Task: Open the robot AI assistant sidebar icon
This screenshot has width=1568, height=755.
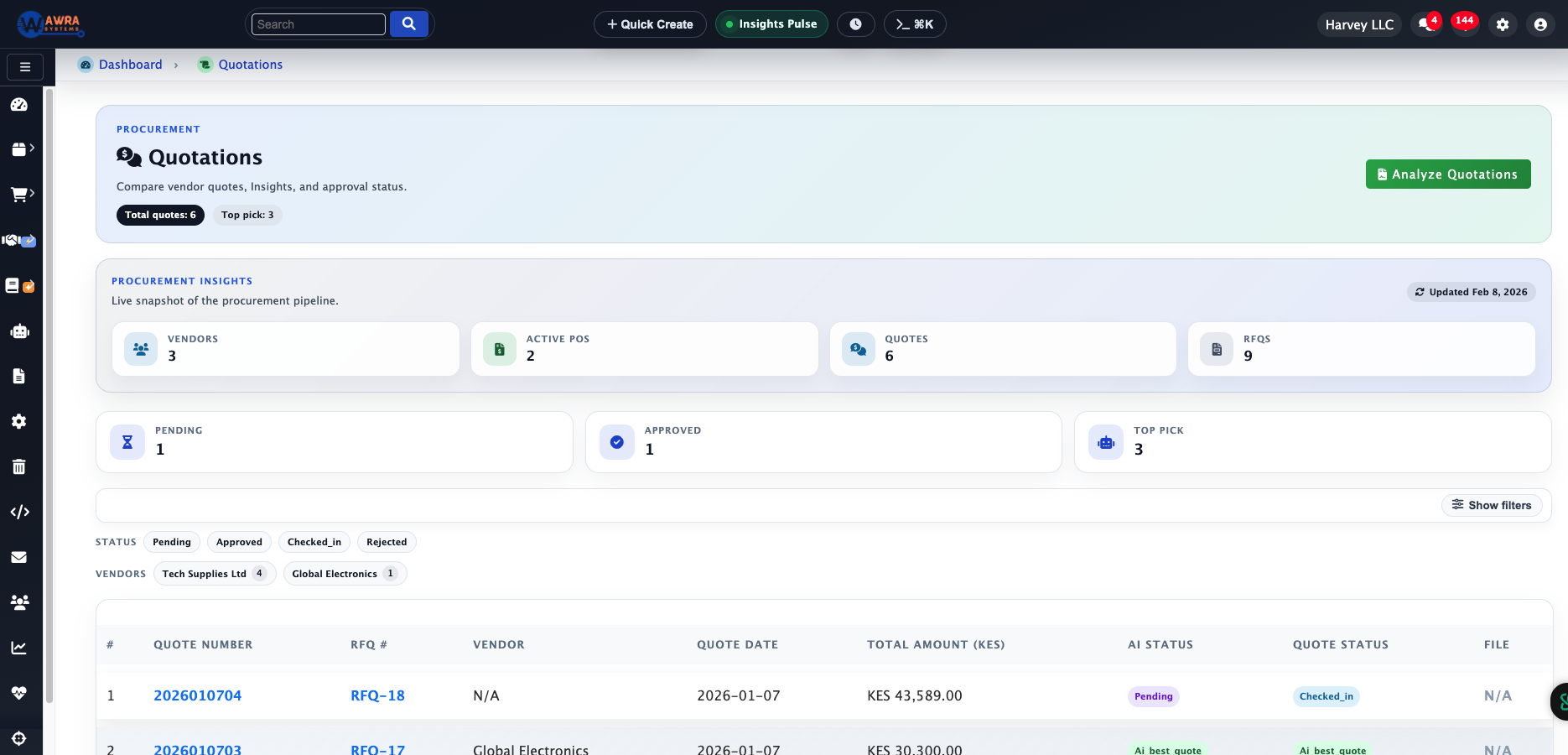Action: point(19,331)
